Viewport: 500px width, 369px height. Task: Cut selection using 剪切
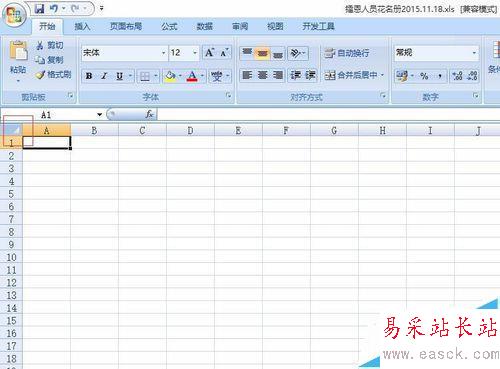(x=50, y=45)
